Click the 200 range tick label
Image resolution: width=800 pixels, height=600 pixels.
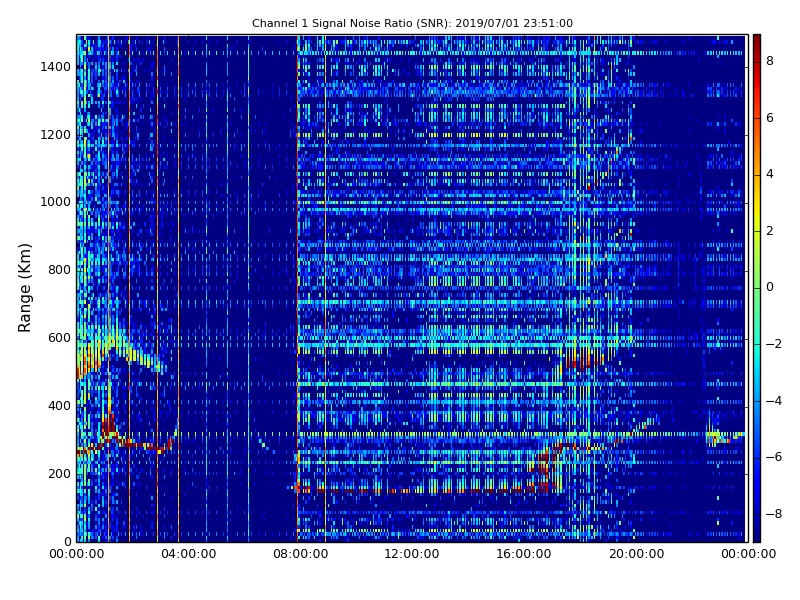click(x=59, y=473)
